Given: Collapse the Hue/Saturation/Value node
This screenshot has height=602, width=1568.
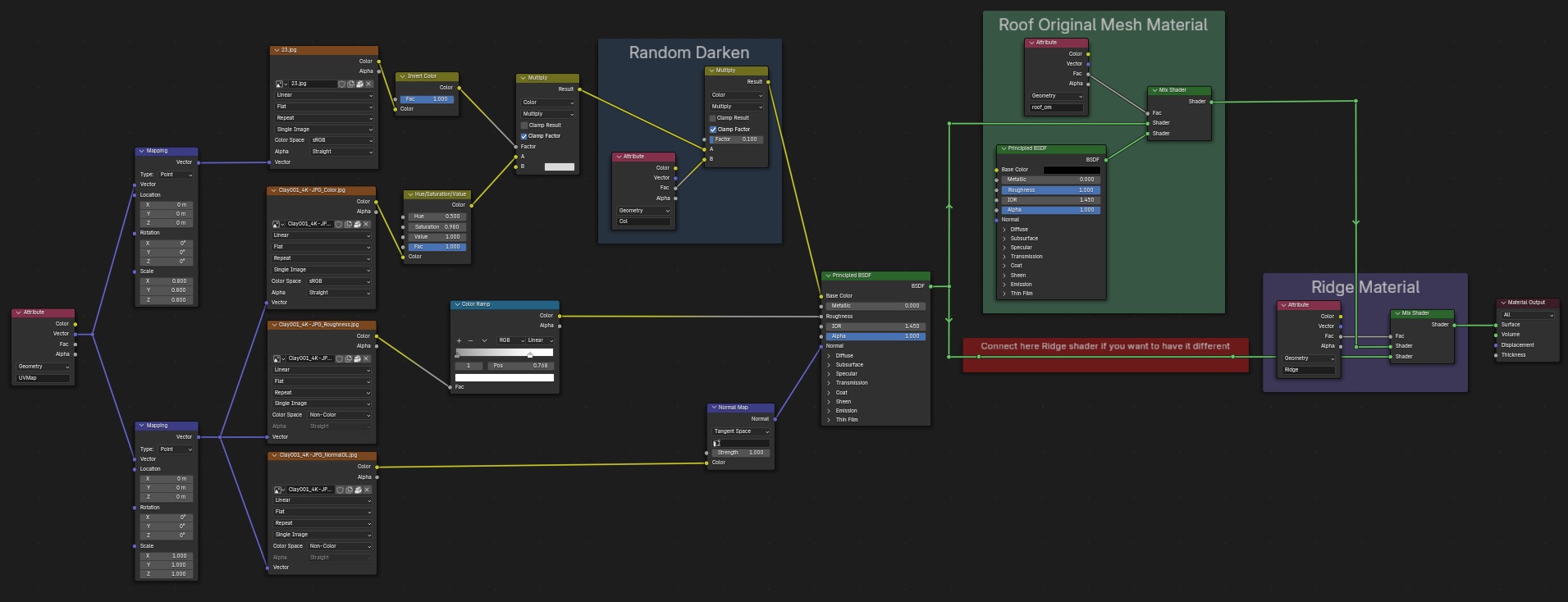Looking at the screenshot, I should (409, 194).
